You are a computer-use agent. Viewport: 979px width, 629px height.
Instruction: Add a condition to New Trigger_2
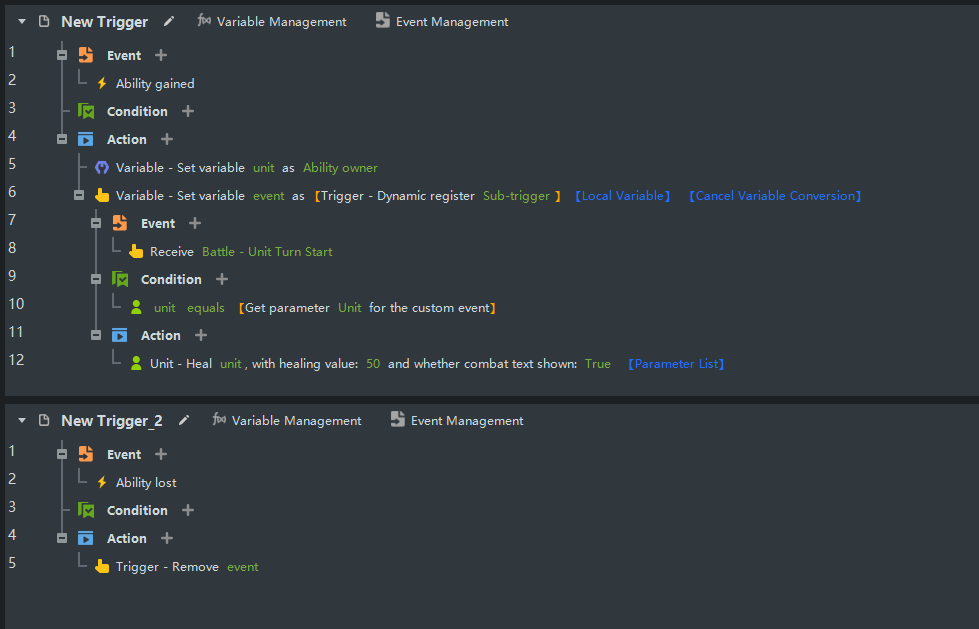coord(188,511)
